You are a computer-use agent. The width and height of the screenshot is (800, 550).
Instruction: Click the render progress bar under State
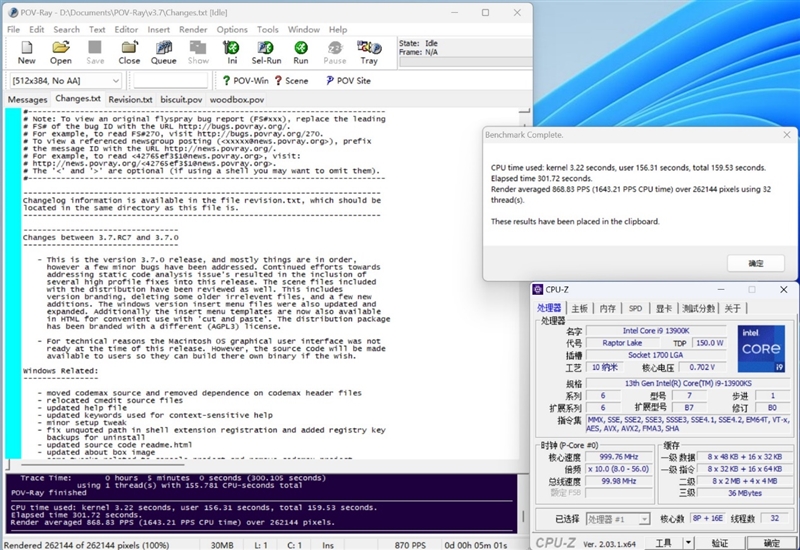[x=465, y=62]
